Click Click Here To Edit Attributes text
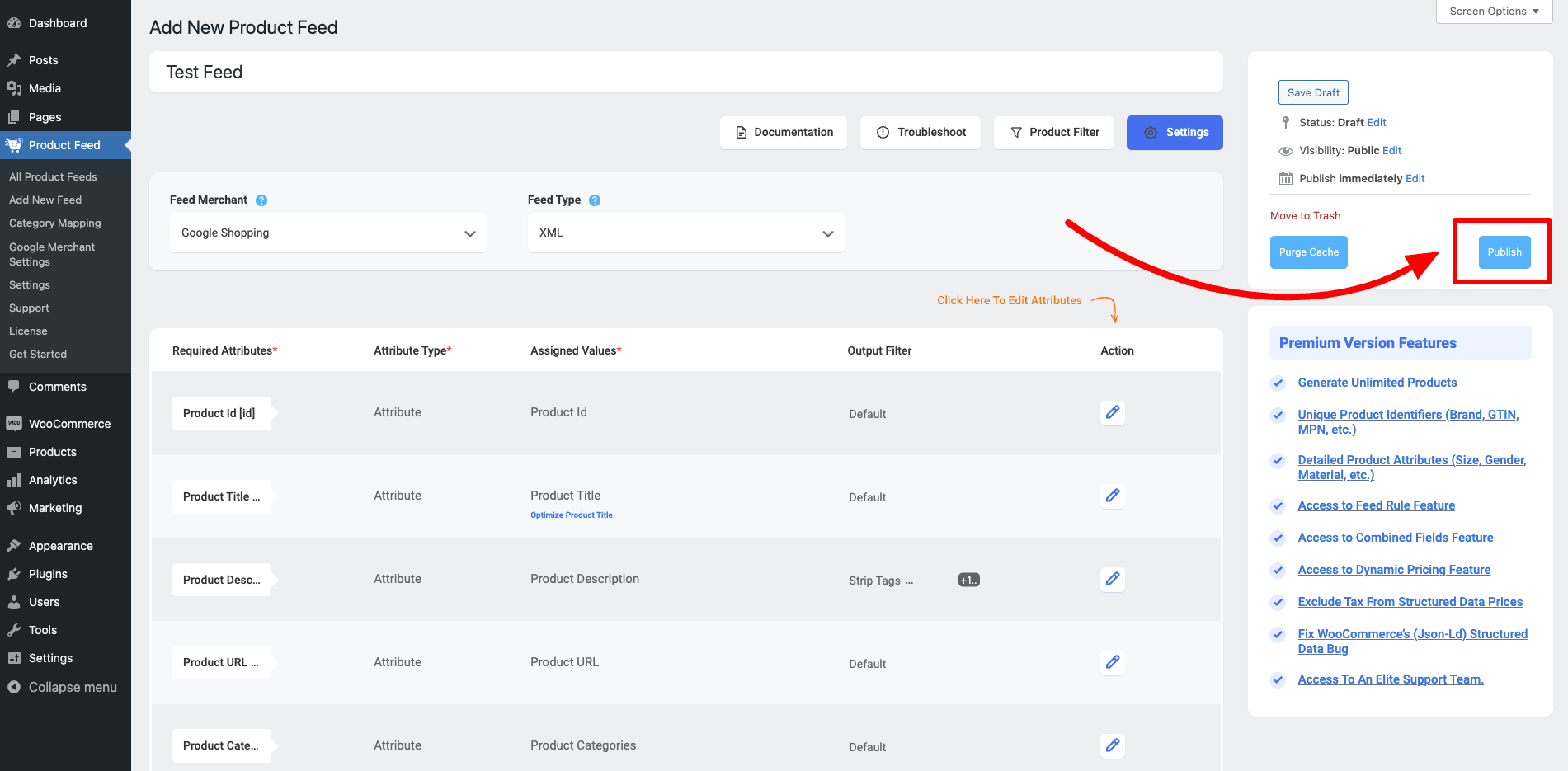The height and width of the screenshot is (771, 1568). point(1010,300)
